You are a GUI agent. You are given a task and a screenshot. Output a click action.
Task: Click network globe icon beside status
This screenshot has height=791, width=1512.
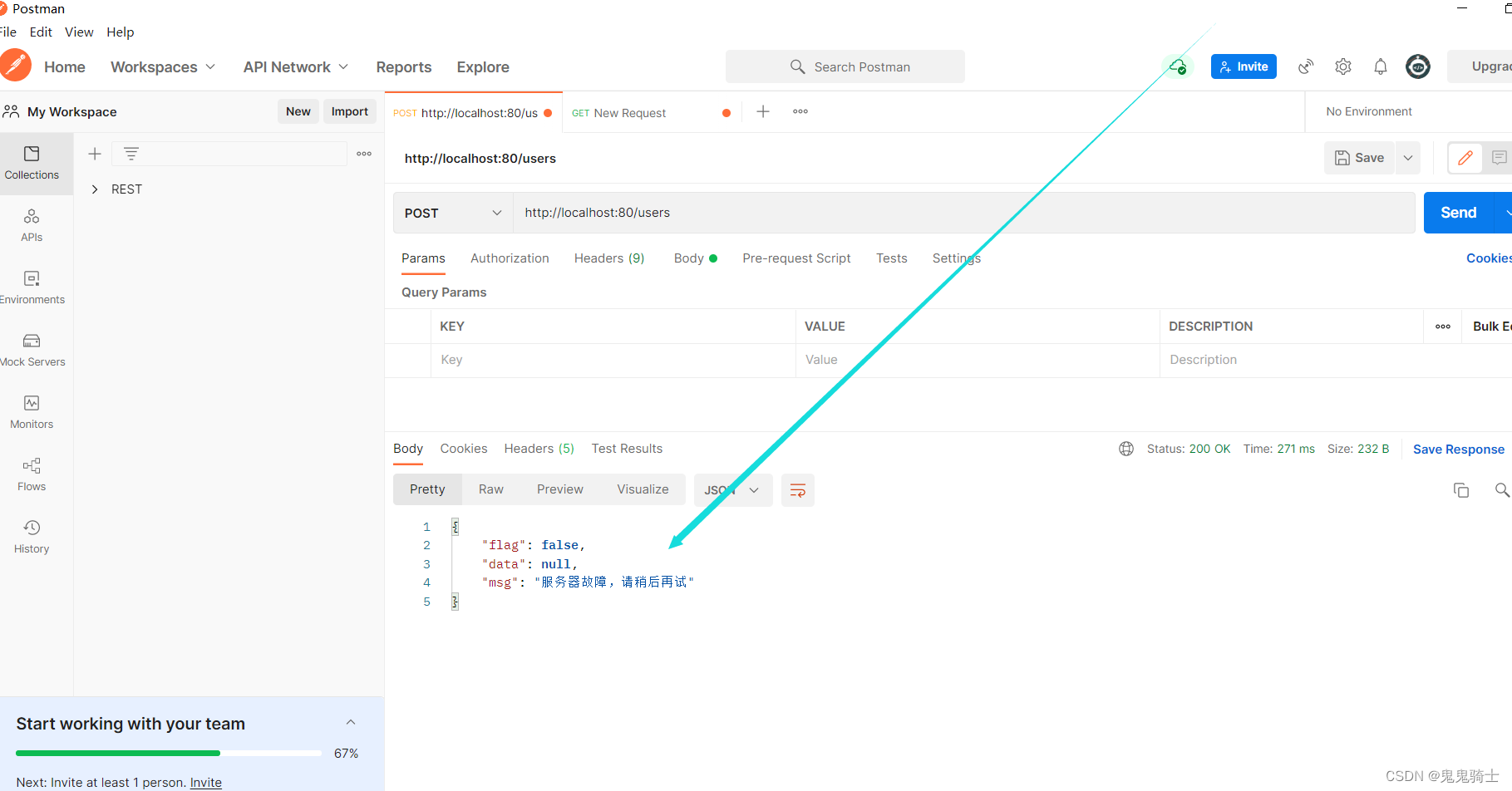coord(1126,449)
